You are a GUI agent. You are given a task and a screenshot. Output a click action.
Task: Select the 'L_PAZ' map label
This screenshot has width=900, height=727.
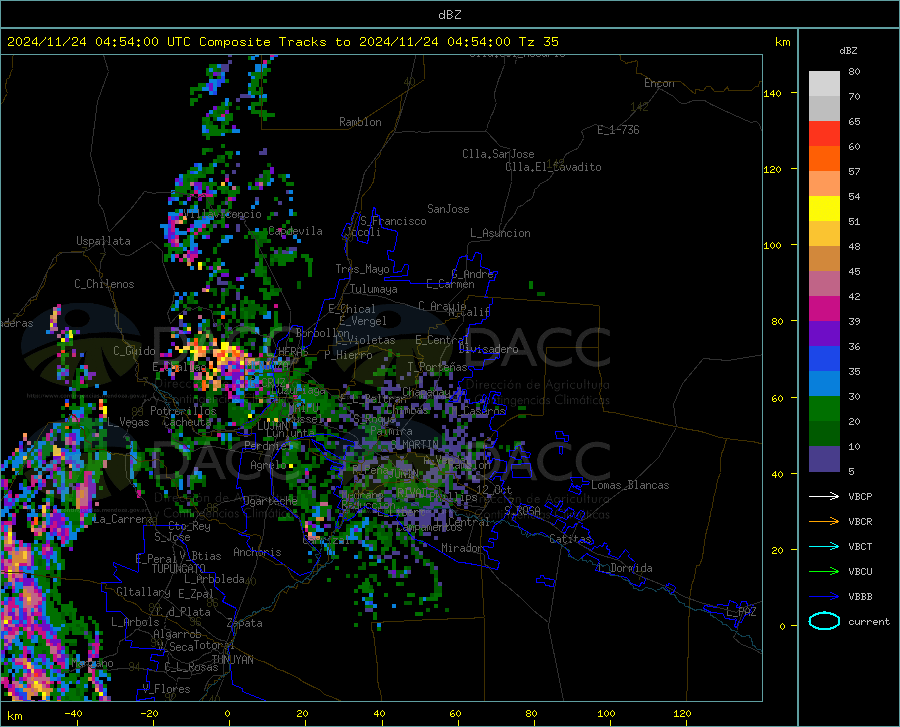[x=741, y=612]
